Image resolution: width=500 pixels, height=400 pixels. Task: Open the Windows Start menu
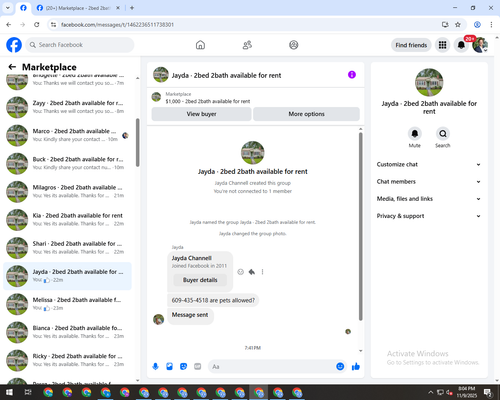tap(9, 392)
